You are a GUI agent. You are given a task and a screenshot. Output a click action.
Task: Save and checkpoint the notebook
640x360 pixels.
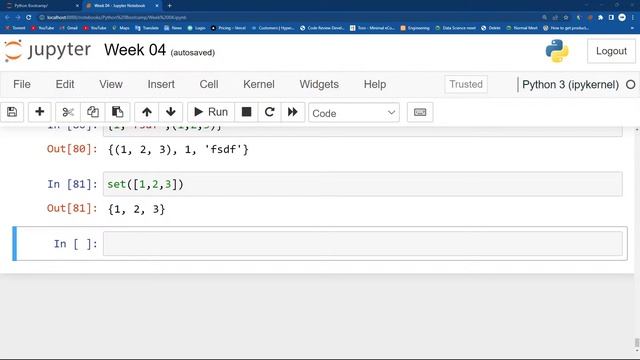pyautogui.click(x=12, y=112)
